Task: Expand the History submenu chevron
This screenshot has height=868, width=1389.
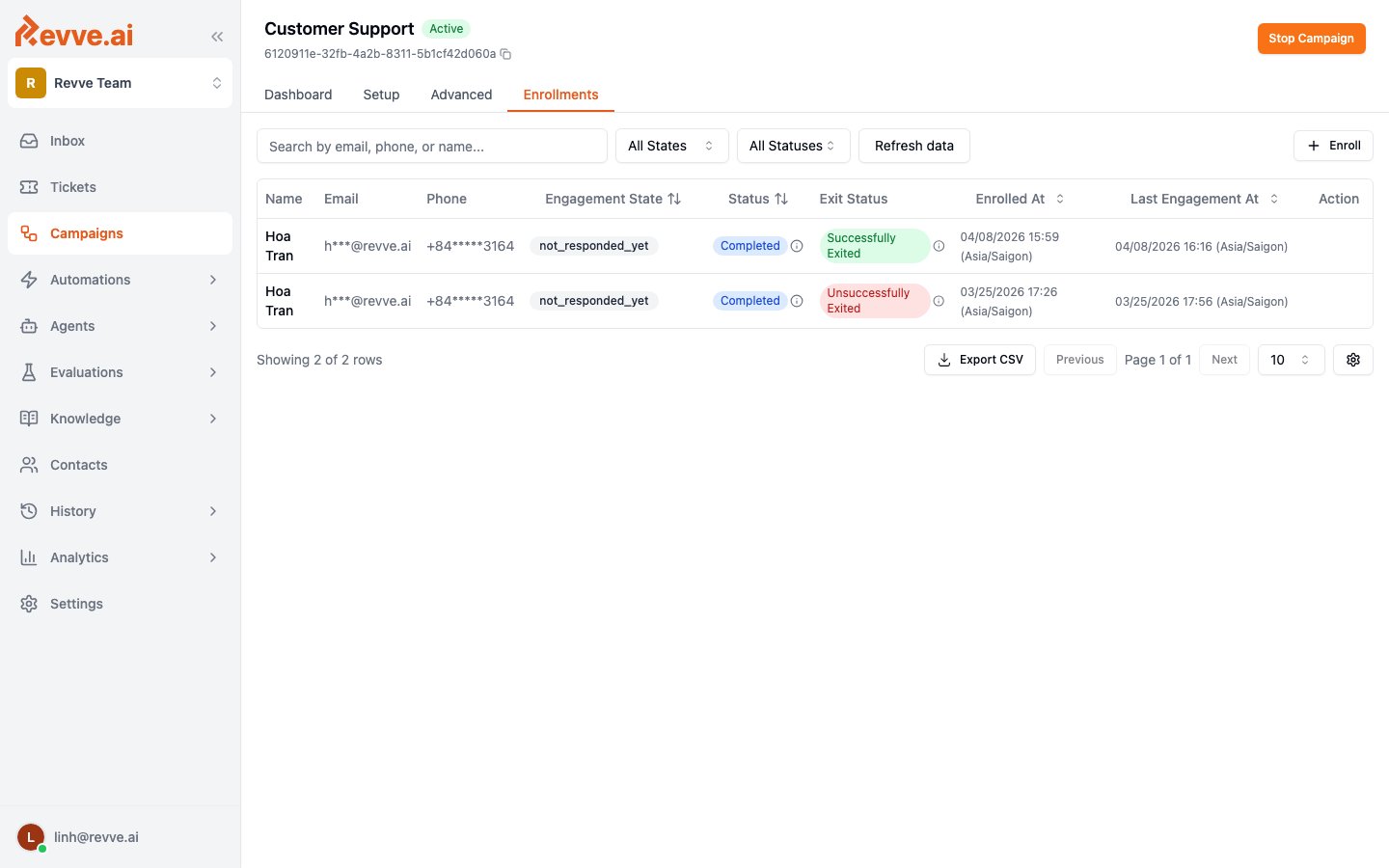Action: 213,511
